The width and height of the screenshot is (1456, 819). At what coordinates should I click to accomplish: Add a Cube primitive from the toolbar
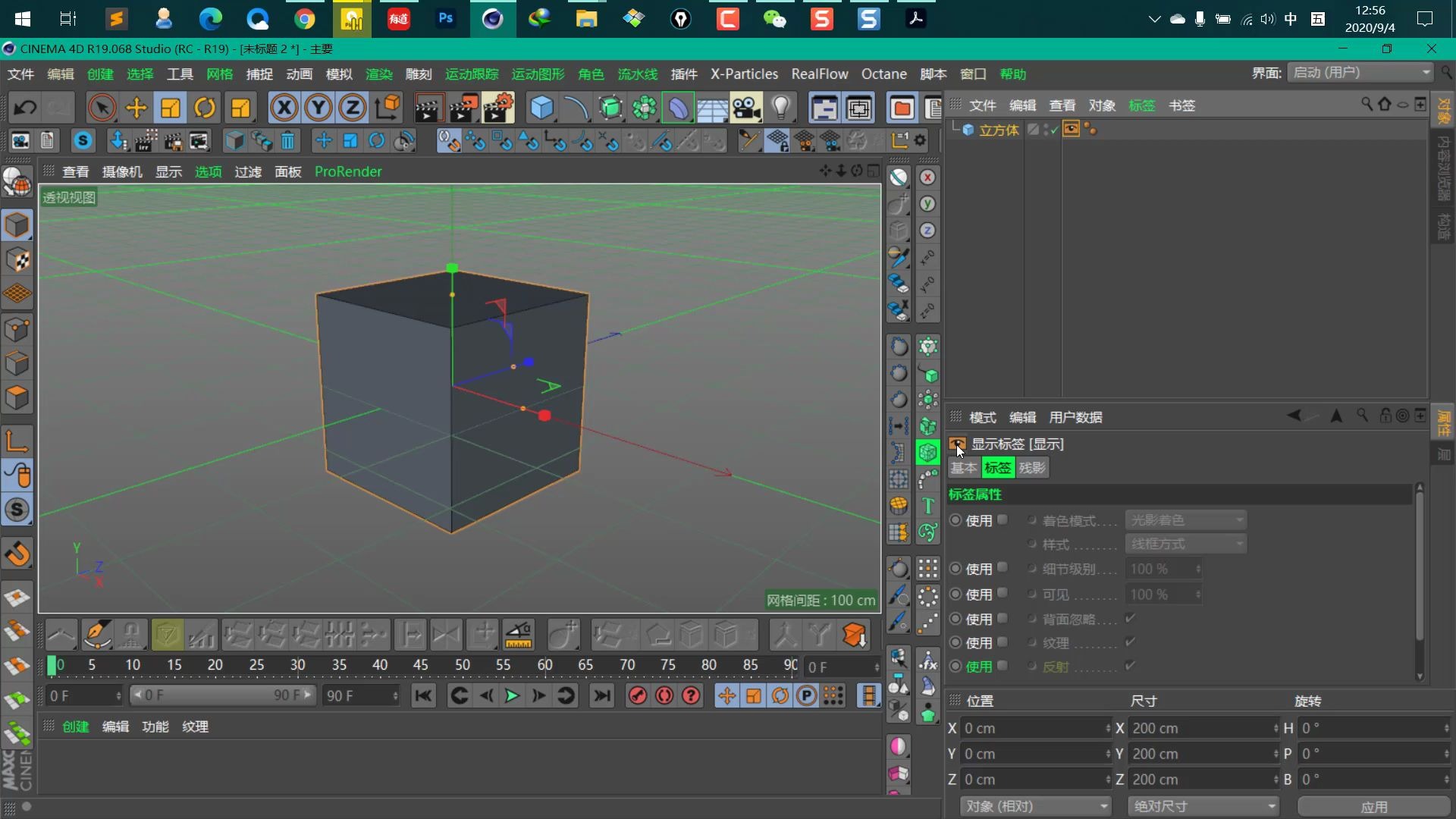(x=543, y=107)
